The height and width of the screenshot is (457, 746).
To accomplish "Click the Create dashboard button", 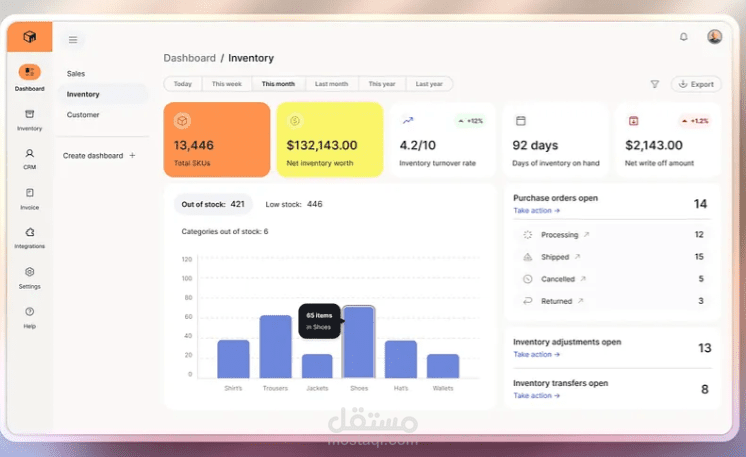I will click(x=99, y=156).
